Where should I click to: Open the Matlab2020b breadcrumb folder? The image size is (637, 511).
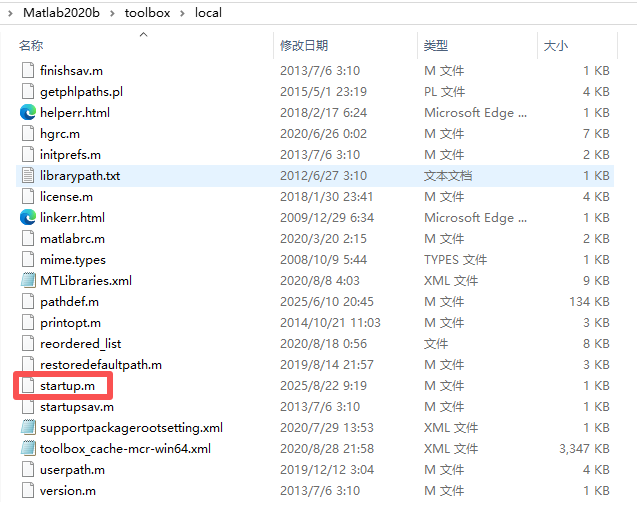pos(61,13)
